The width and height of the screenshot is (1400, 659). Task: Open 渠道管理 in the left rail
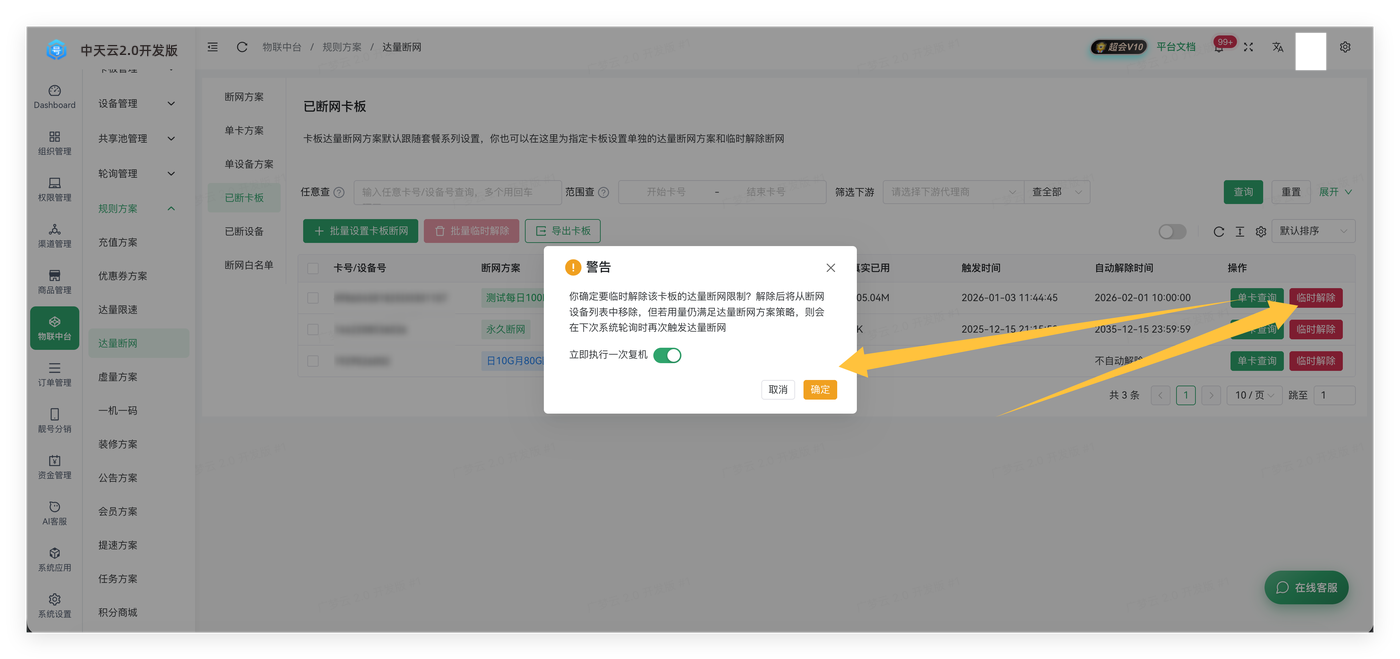pyautogui.click(x=54, y=236)
